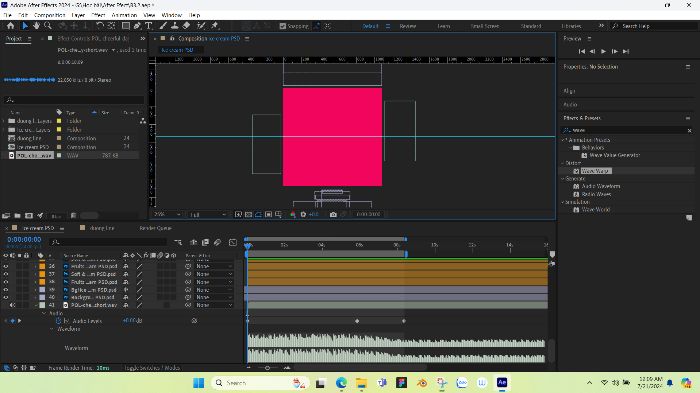Image resolution: width=700 pixels, height=393 pixels.
Task: Open the viewer magnification dropdown
Action: (x=167, y=214)
